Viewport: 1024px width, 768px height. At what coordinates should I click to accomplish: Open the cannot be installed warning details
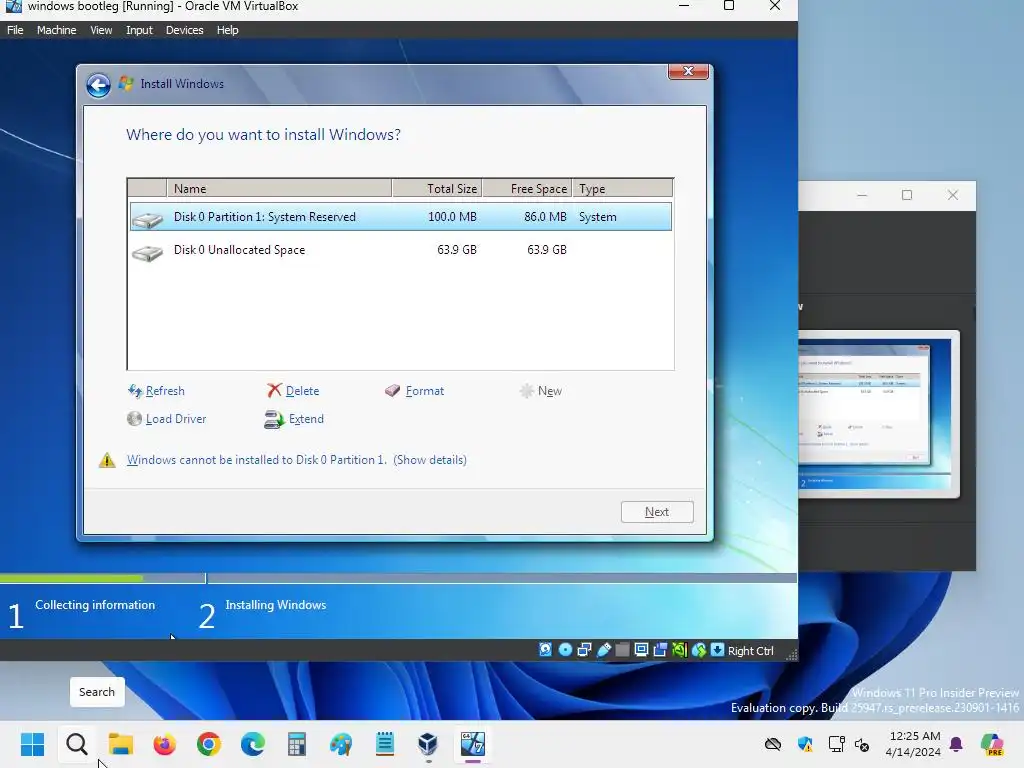coord(430,460)
